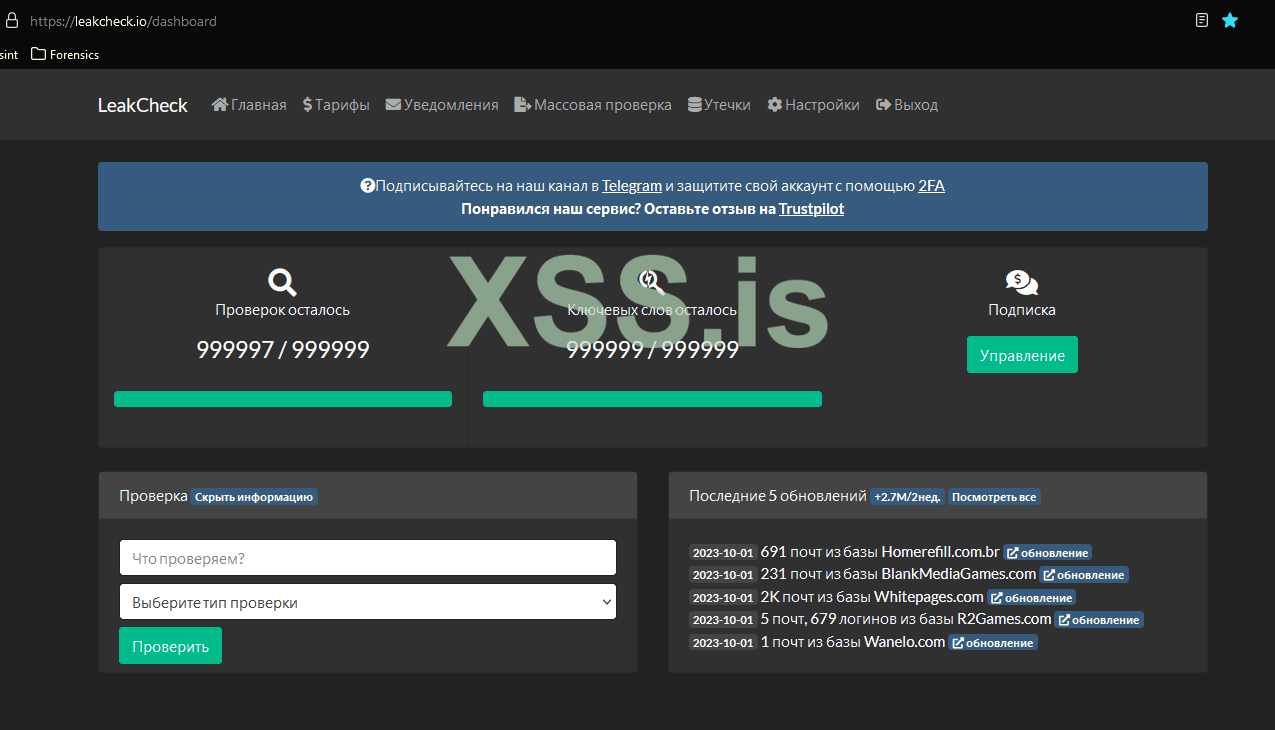Open the Trustpilot review link
The width and height of the screenshot is (1275, 730).
(x=812, y=209)
